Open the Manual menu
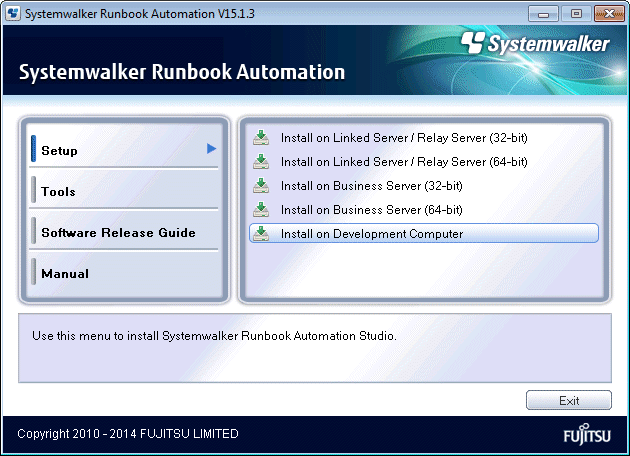 124,273
